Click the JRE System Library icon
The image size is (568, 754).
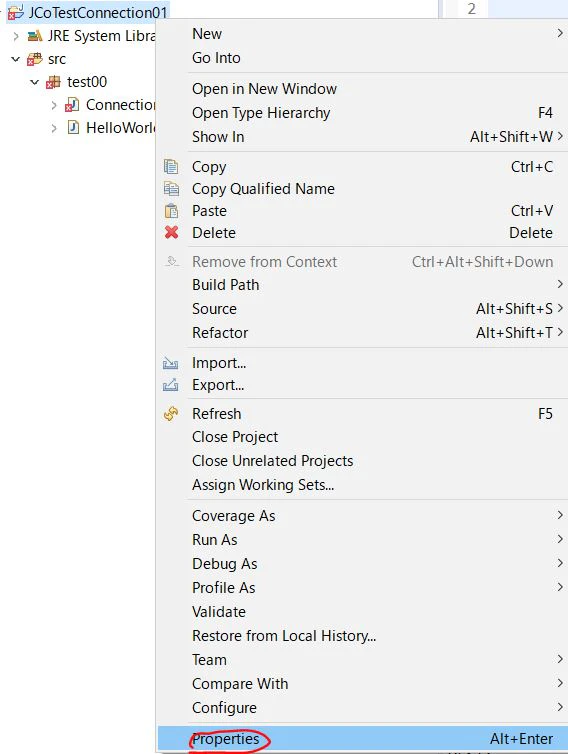point(35,36)
